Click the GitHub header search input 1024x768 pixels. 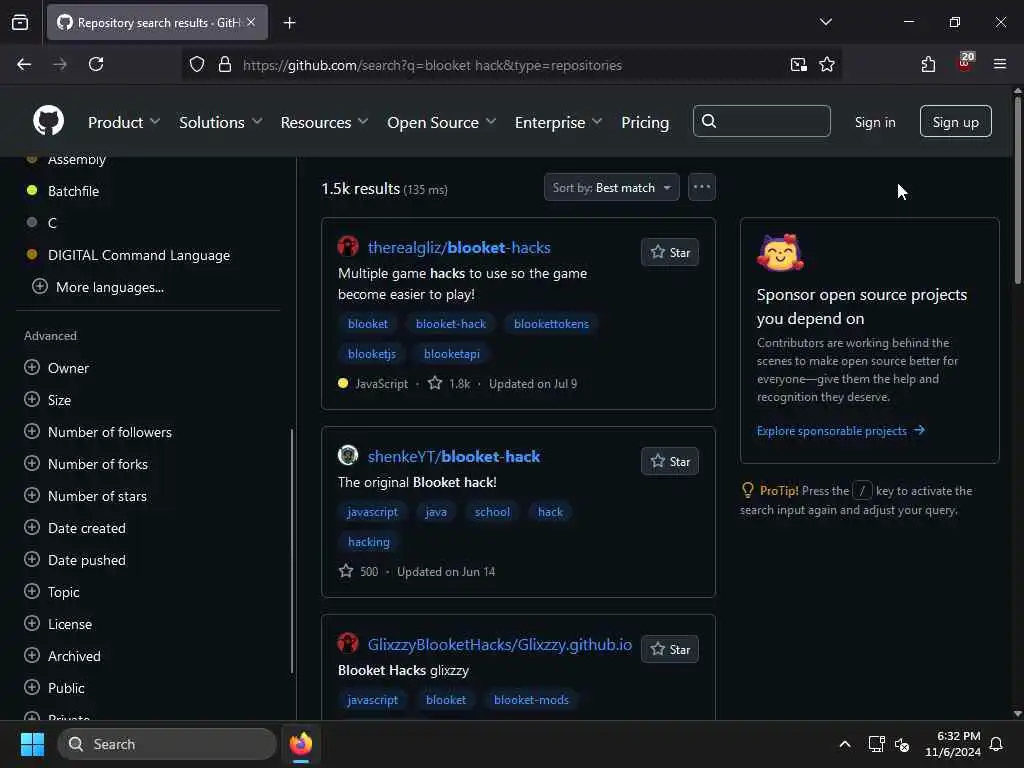pyautogui.click(x=761, y=121)
